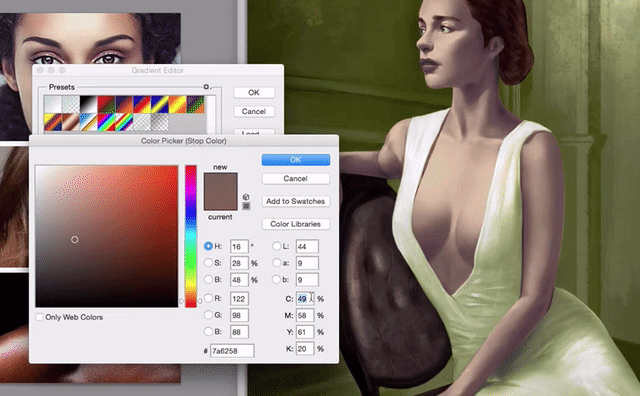Click the hex color field 7a6258
This screenshot has width=640, height=396.
coord(232,351)
